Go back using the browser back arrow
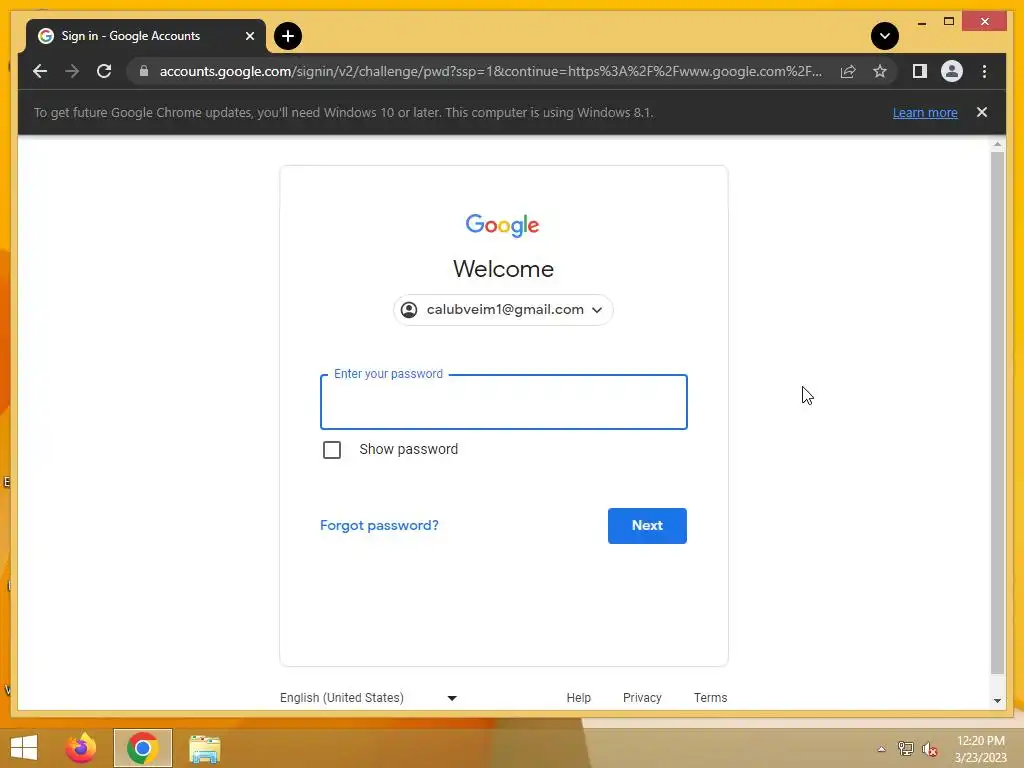The width and height of the screenshot is (1024, 768). tap(40, 71)
